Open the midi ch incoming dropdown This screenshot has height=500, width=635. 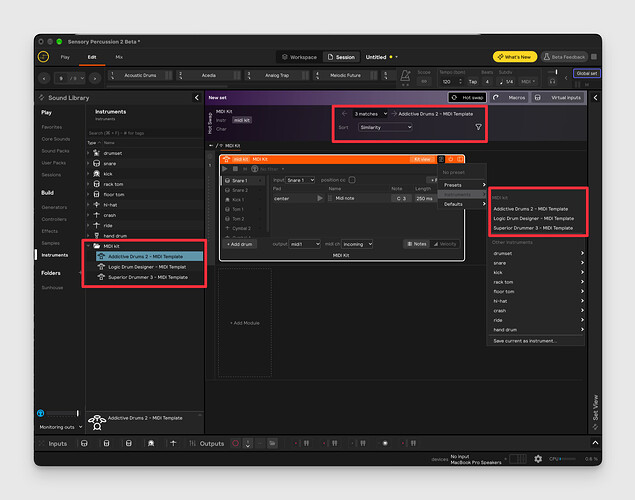click(357, 244)
